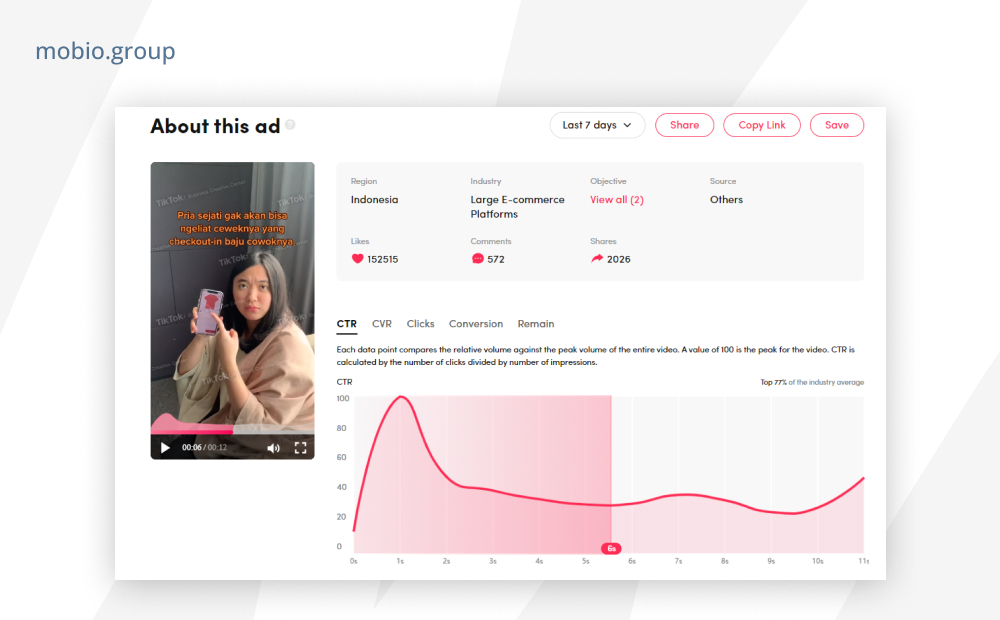Open the Conversion tab

(476, 324)
